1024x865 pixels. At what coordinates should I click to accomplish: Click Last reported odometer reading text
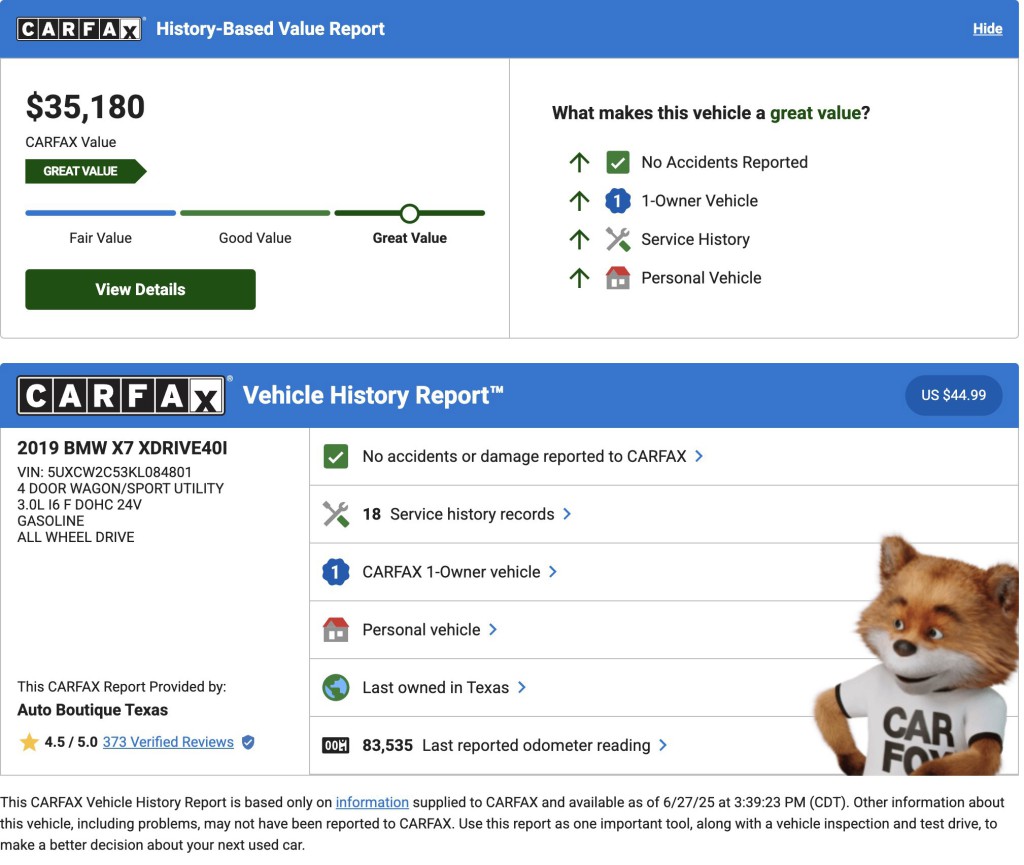click(x=536, y=746)
